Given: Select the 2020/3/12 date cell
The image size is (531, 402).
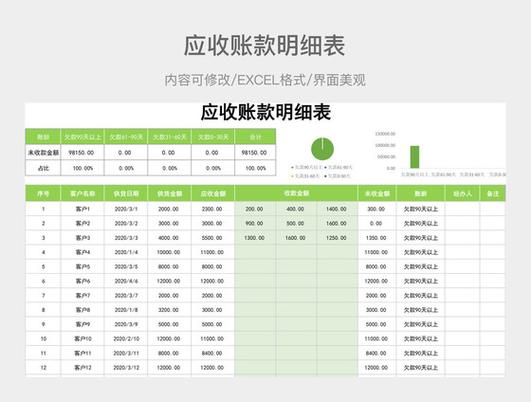Looking at the screenshot, I should click(x=126, y=367).
